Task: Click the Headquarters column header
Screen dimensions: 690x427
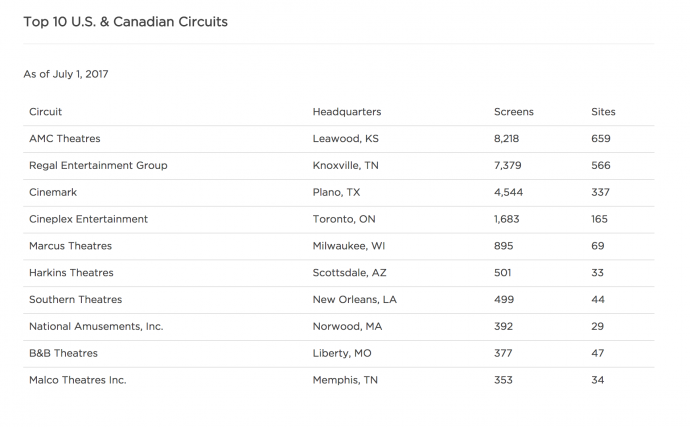Action: coord(347,111)
